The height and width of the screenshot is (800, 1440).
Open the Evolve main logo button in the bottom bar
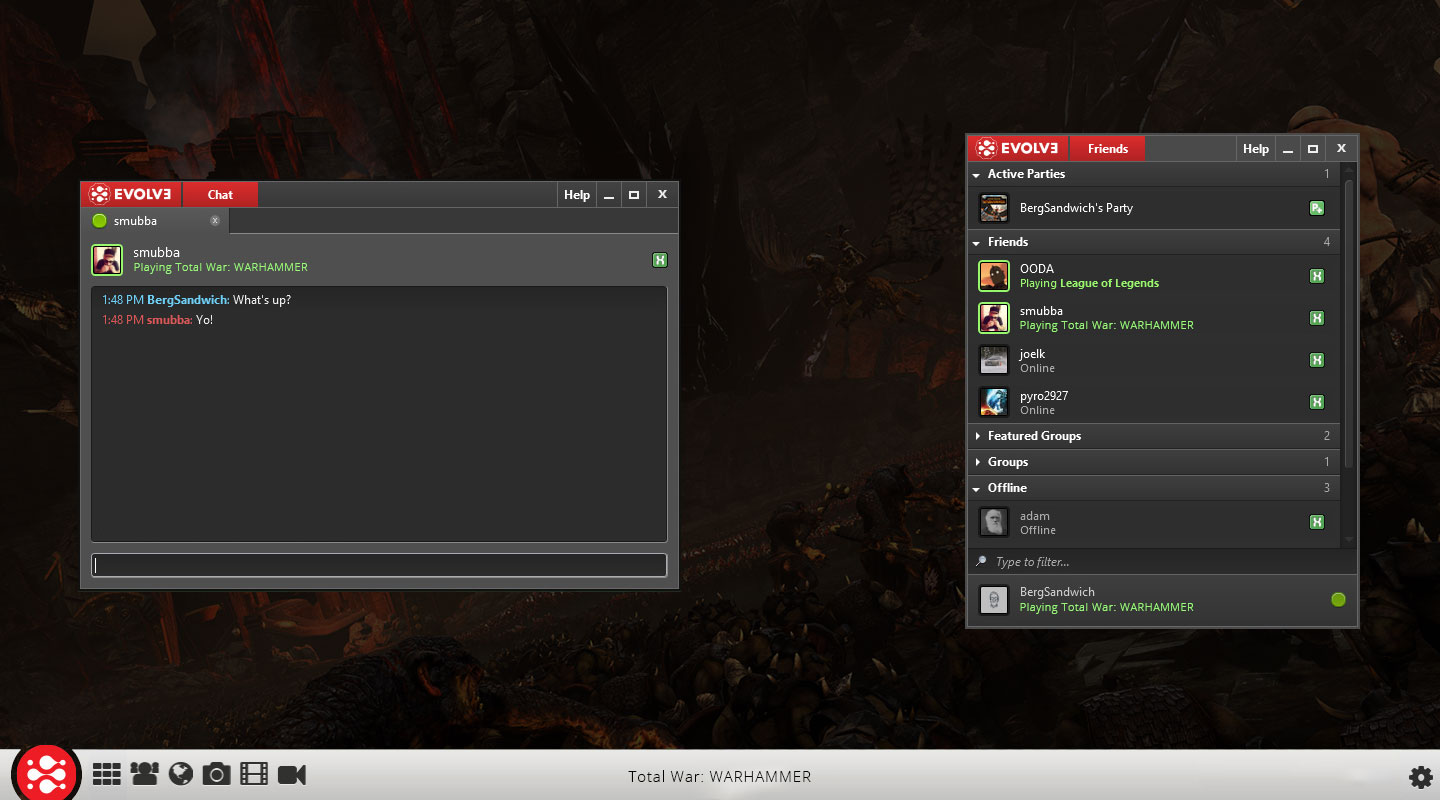pyautogui.click(x=46, y=773)
